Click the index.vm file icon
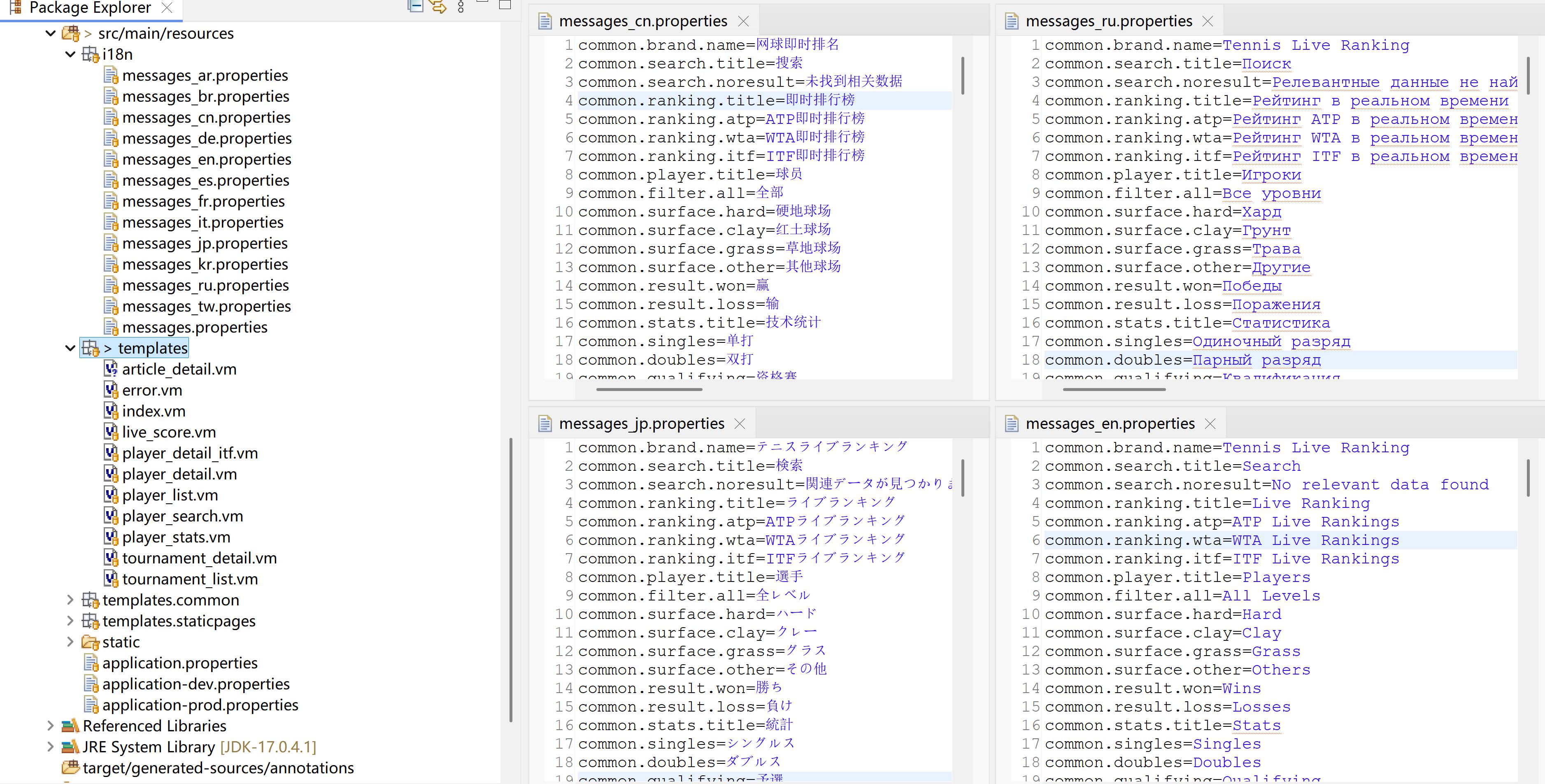1545x784 pixels. 111,411
